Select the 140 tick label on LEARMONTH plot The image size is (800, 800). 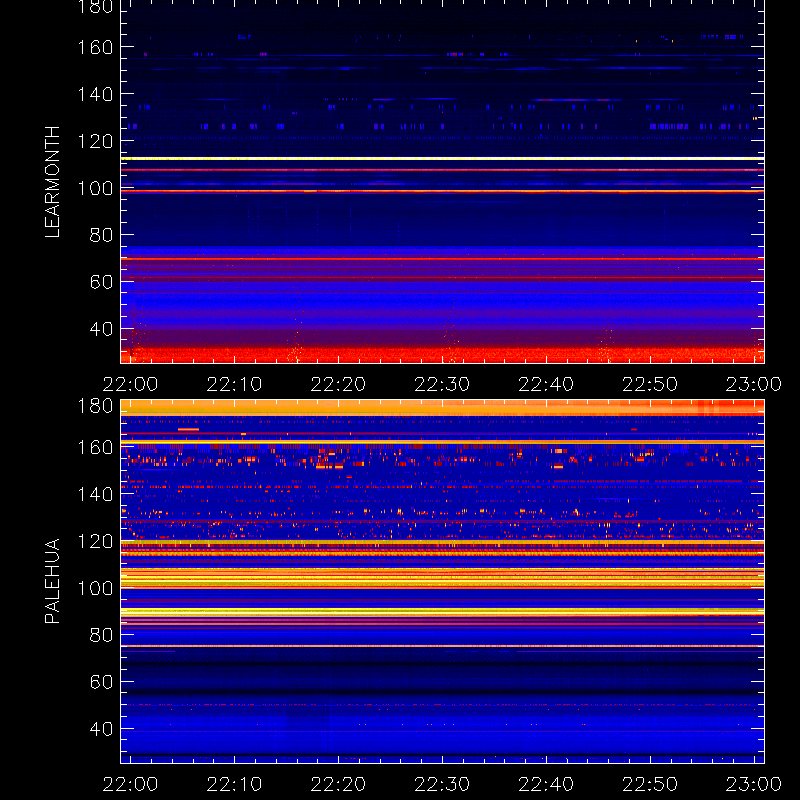pos(95,94)
